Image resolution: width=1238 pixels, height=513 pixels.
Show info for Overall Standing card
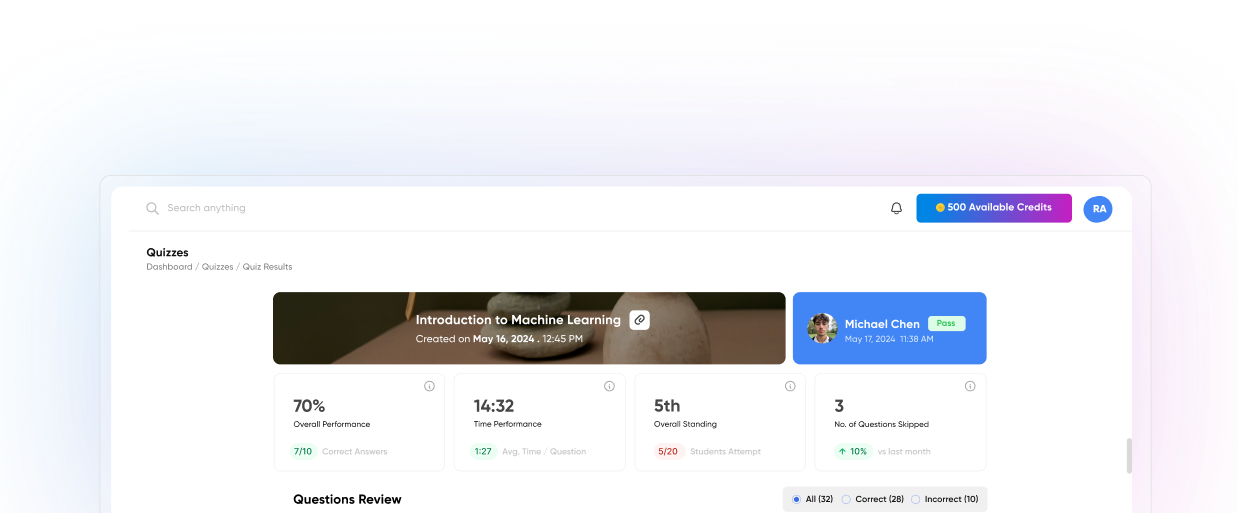pyautogui.click(x=790, y=386)
